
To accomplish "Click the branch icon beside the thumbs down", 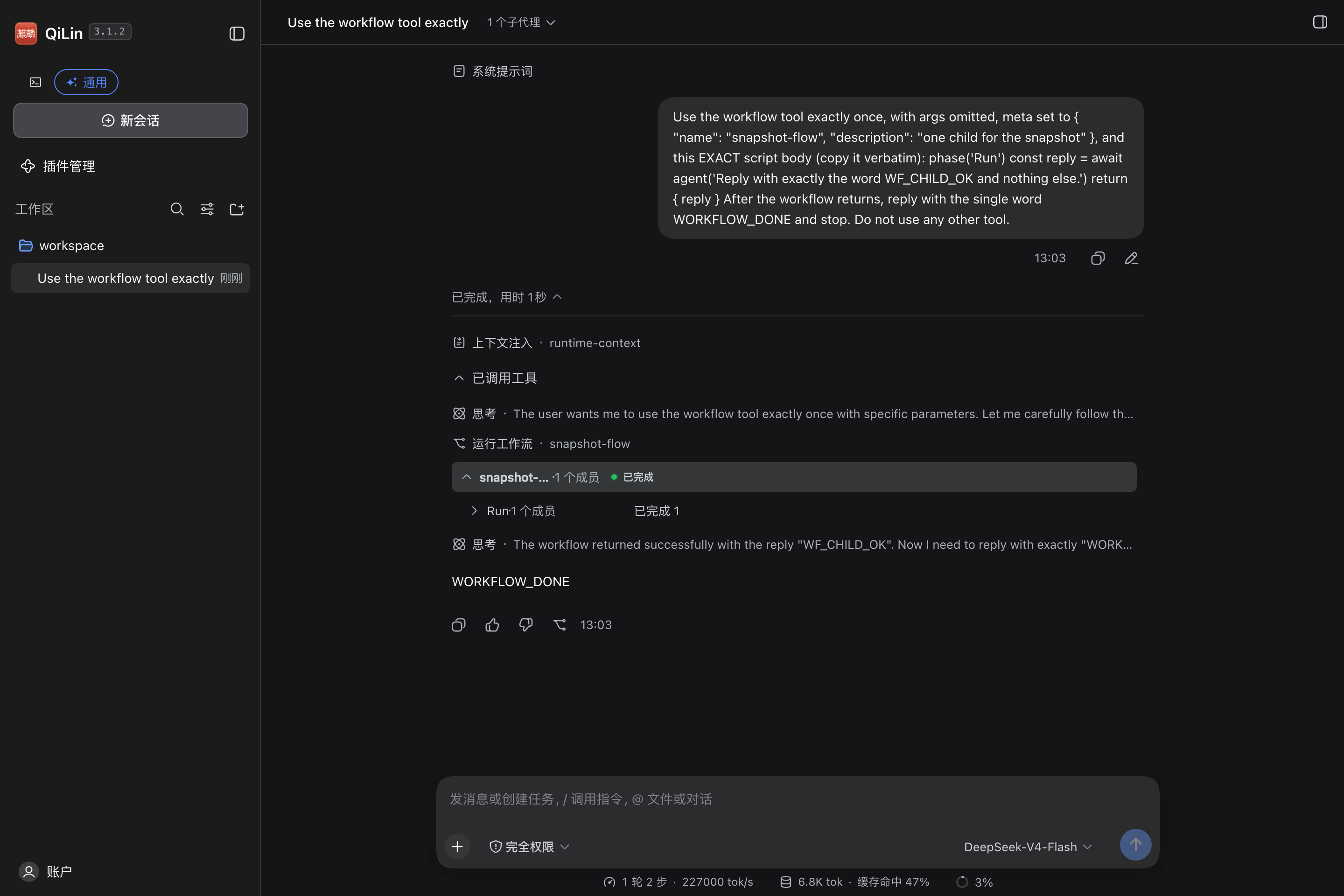I will pos(560,625).
